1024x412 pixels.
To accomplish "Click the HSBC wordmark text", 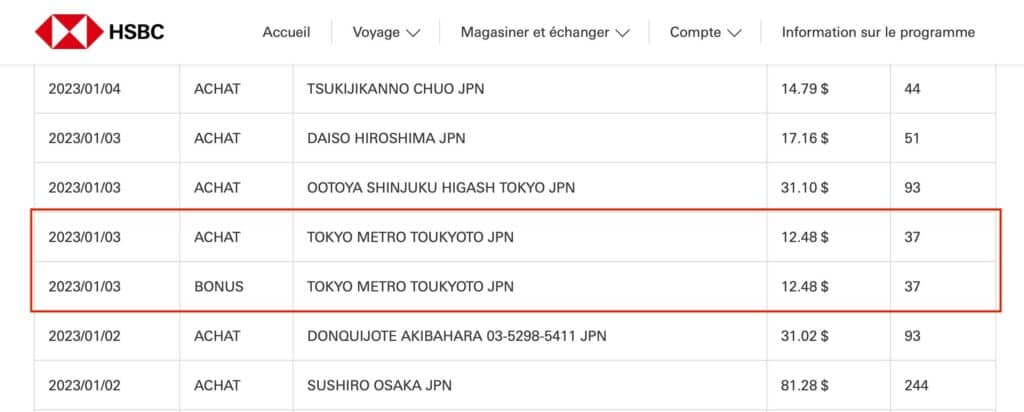I will click(x=137, y=32).
